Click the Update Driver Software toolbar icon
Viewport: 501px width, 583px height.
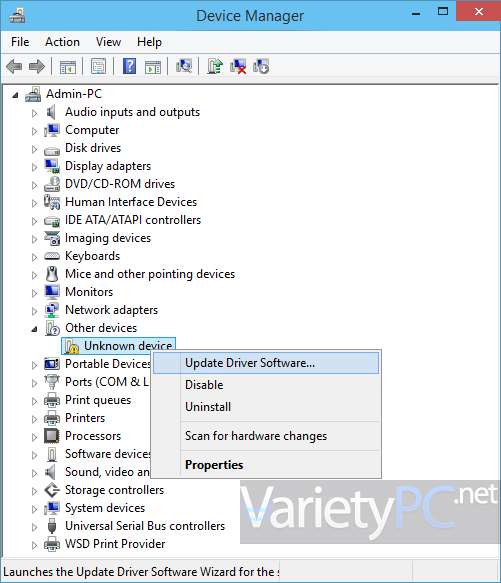tap(215, 67)
